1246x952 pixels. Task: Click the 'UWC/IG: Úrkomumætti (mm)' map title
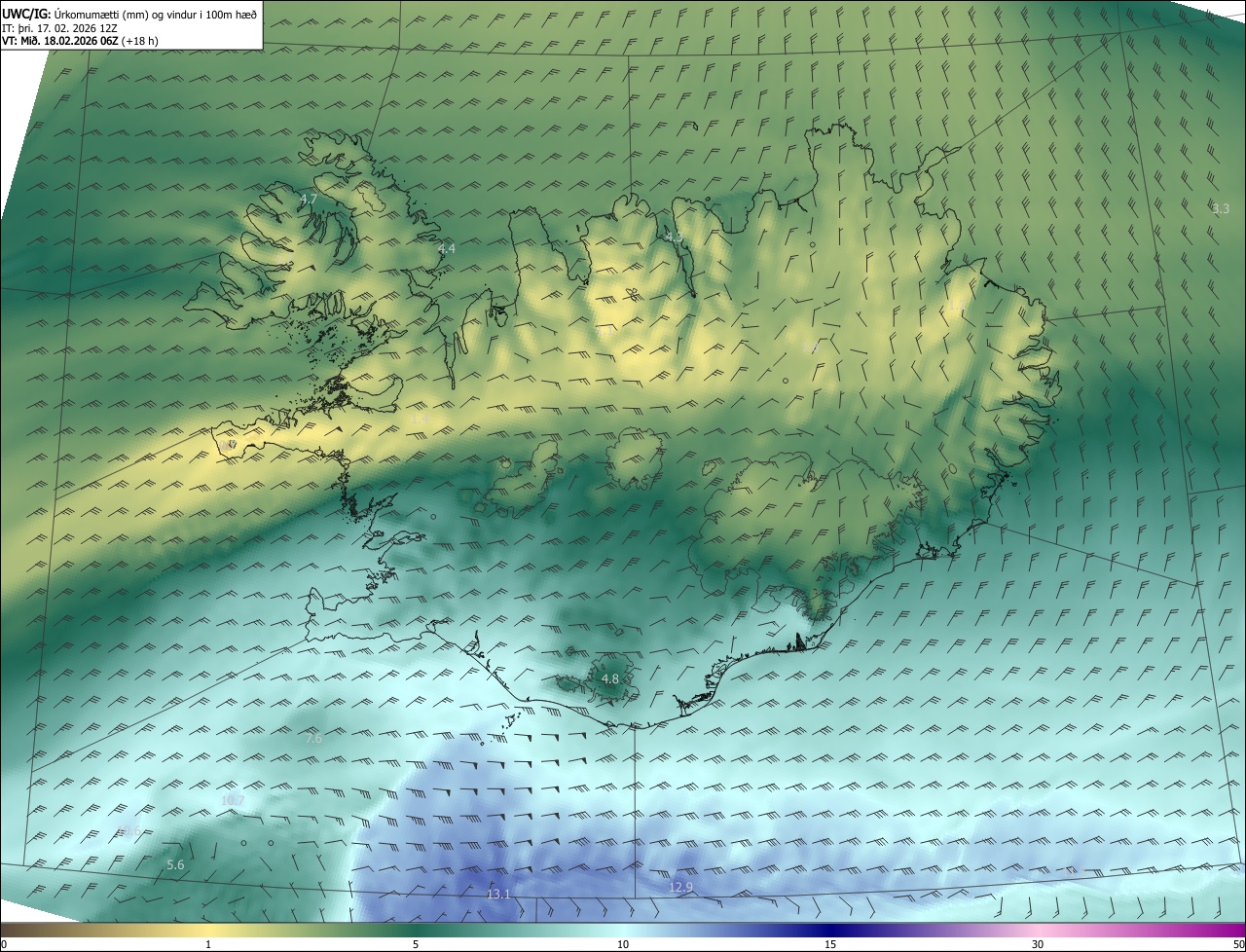click(x=129, y=14)
